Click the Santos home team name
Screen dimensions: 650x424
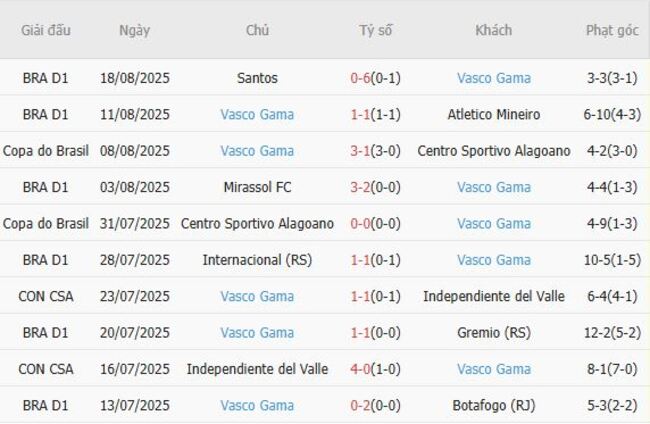tap(257, 78)
